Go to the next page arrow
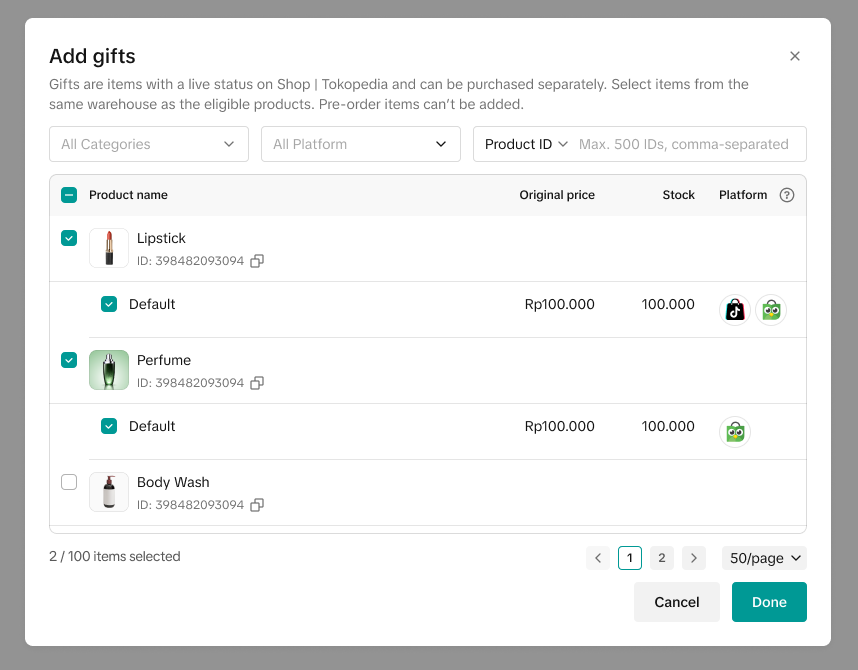Image resolution: width=858 pixels, height=670 pixels. point(694,558)
